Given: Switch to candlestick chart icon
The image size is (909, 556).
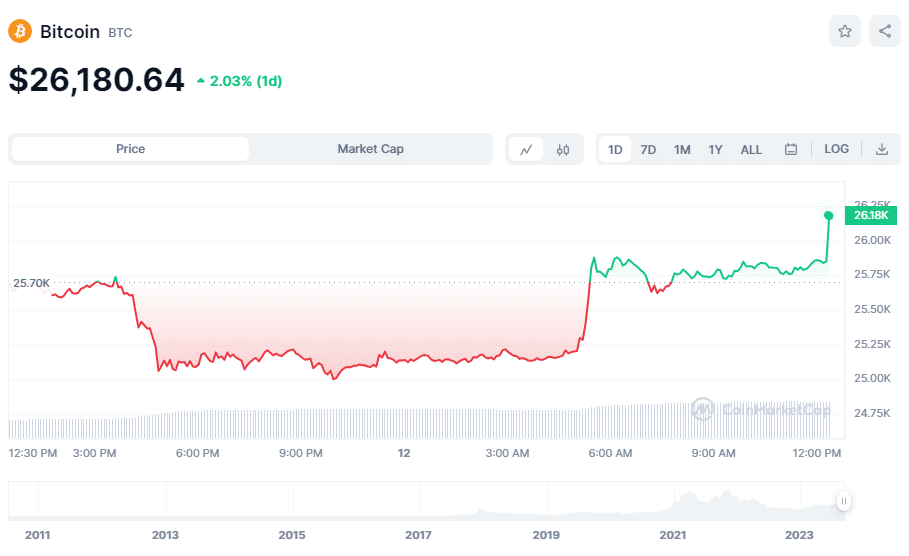Looking at the screenshot, I should (563, 150).
